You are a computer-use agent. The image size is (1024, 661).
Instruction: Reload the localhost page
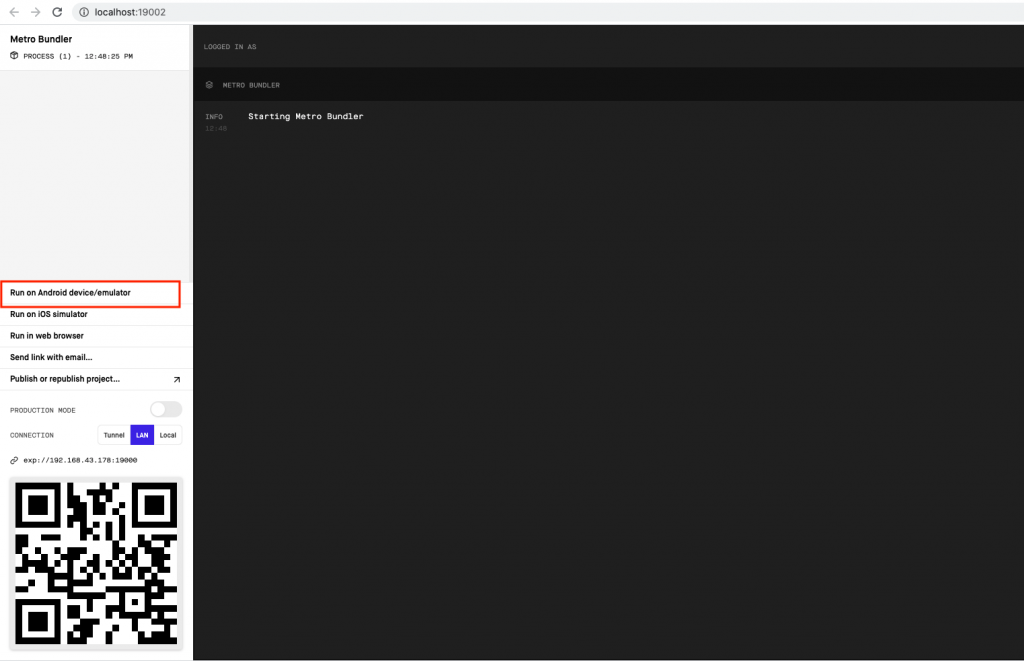point(57,12)
